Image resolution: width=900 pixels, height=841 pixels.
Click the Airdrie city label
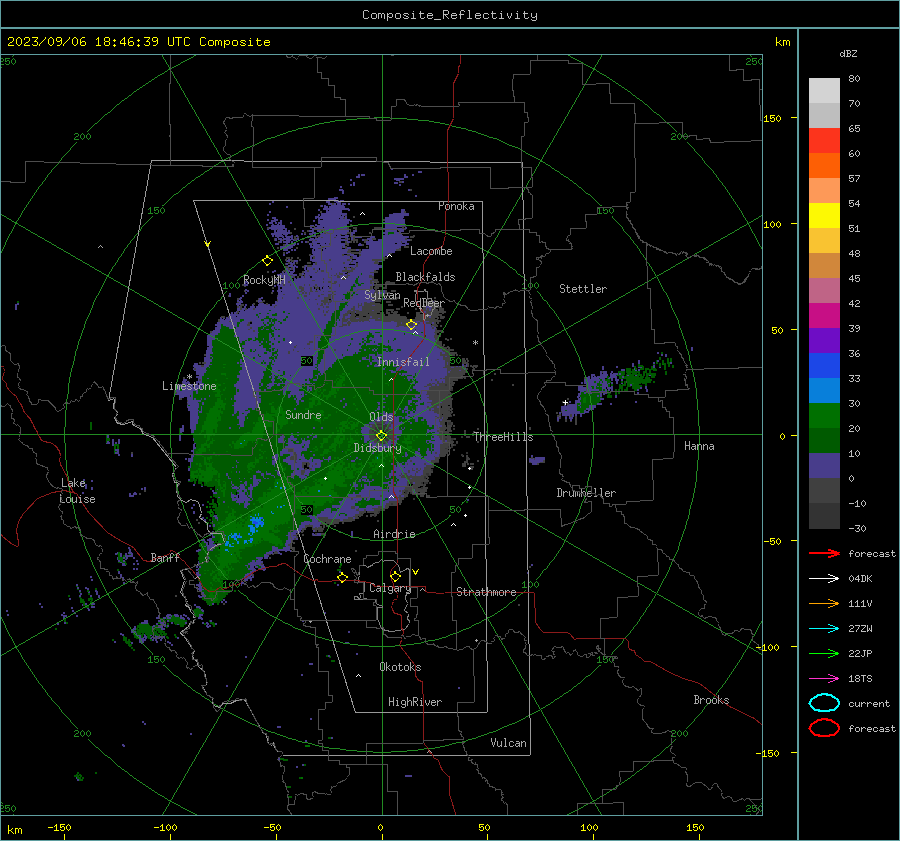pos(394,534)
